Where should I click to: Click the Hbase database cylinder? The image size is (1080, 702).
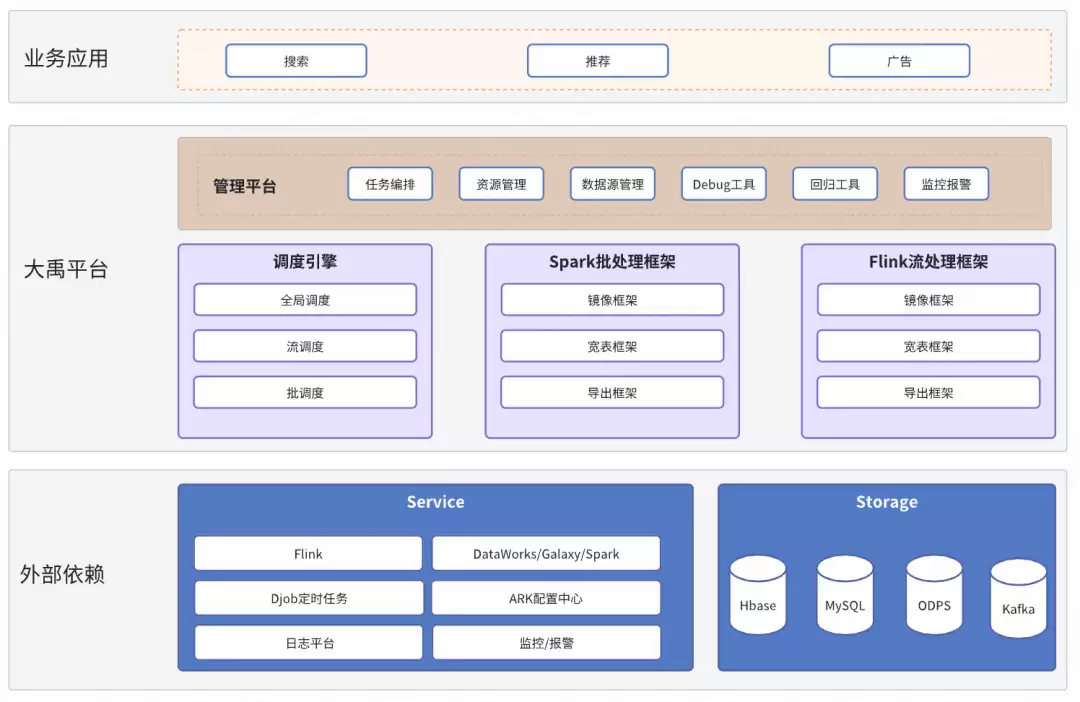pyautogui.click(x=758, y=596)
